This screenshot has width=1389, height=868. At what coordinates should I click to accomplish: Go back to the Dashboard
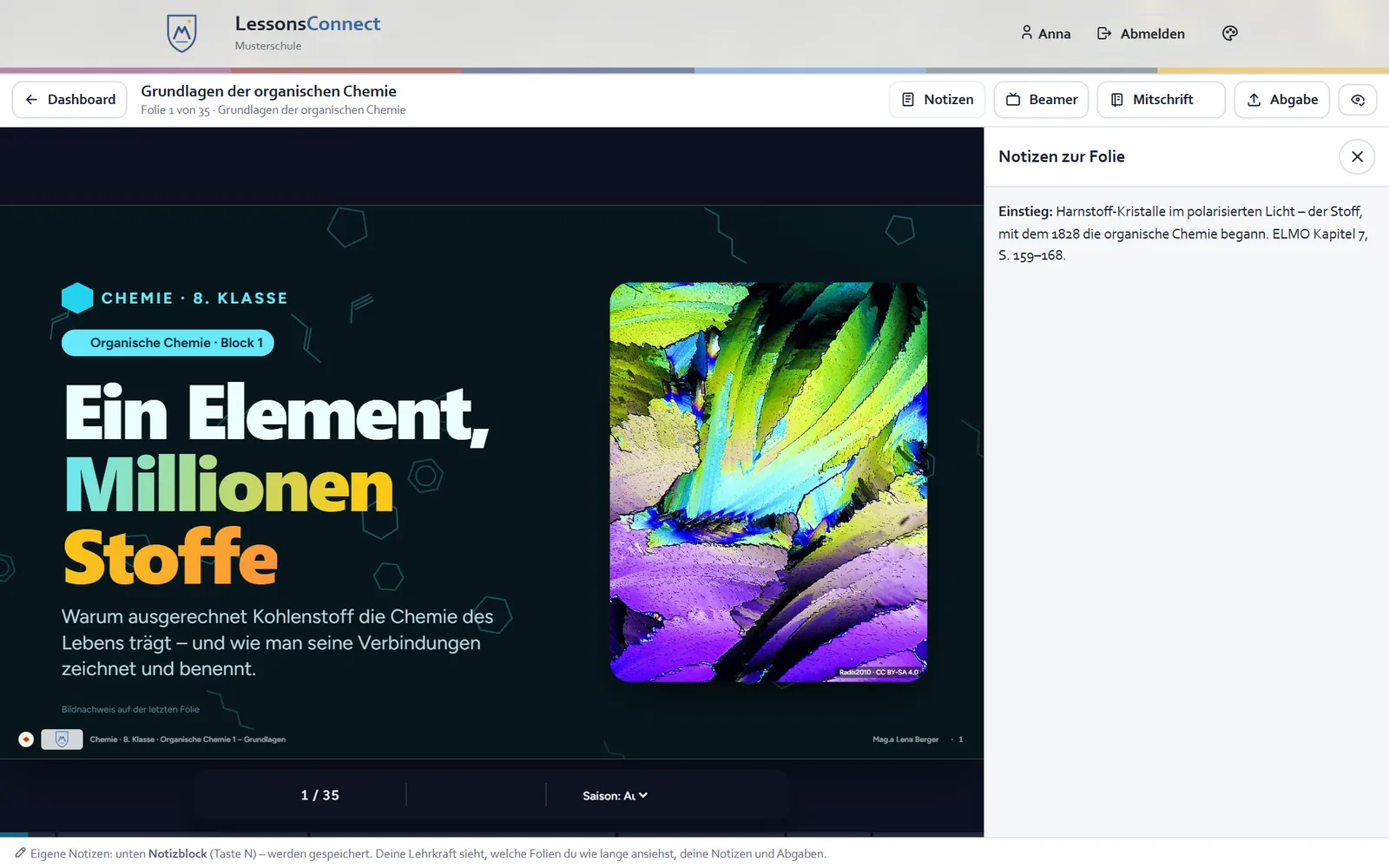pos(69,100)
